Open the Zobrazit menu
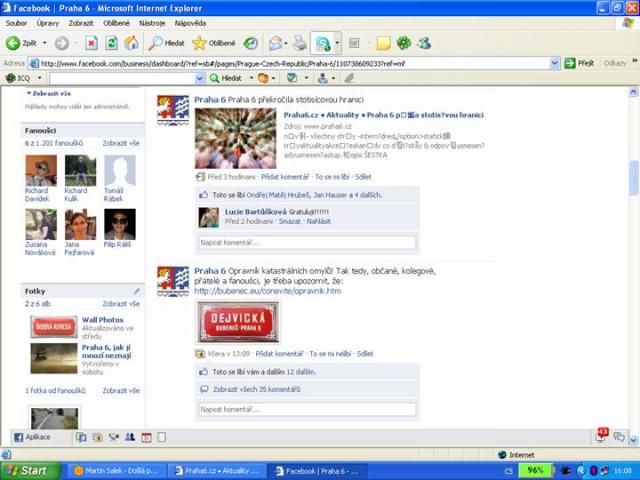The image size is (640, 480). [x=81, y=23]
